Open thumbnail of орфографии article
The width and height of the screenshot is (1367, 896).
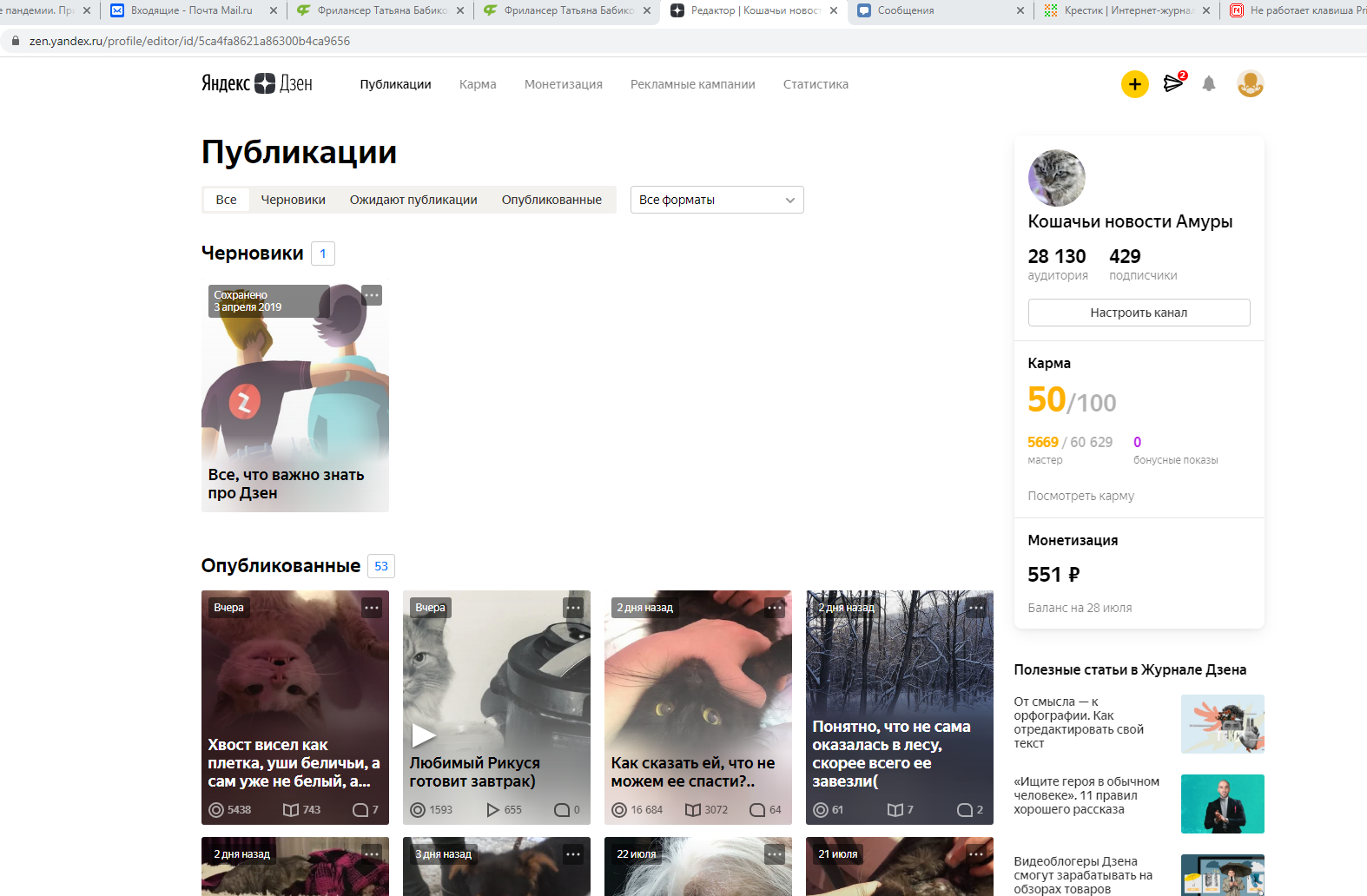1223,724
